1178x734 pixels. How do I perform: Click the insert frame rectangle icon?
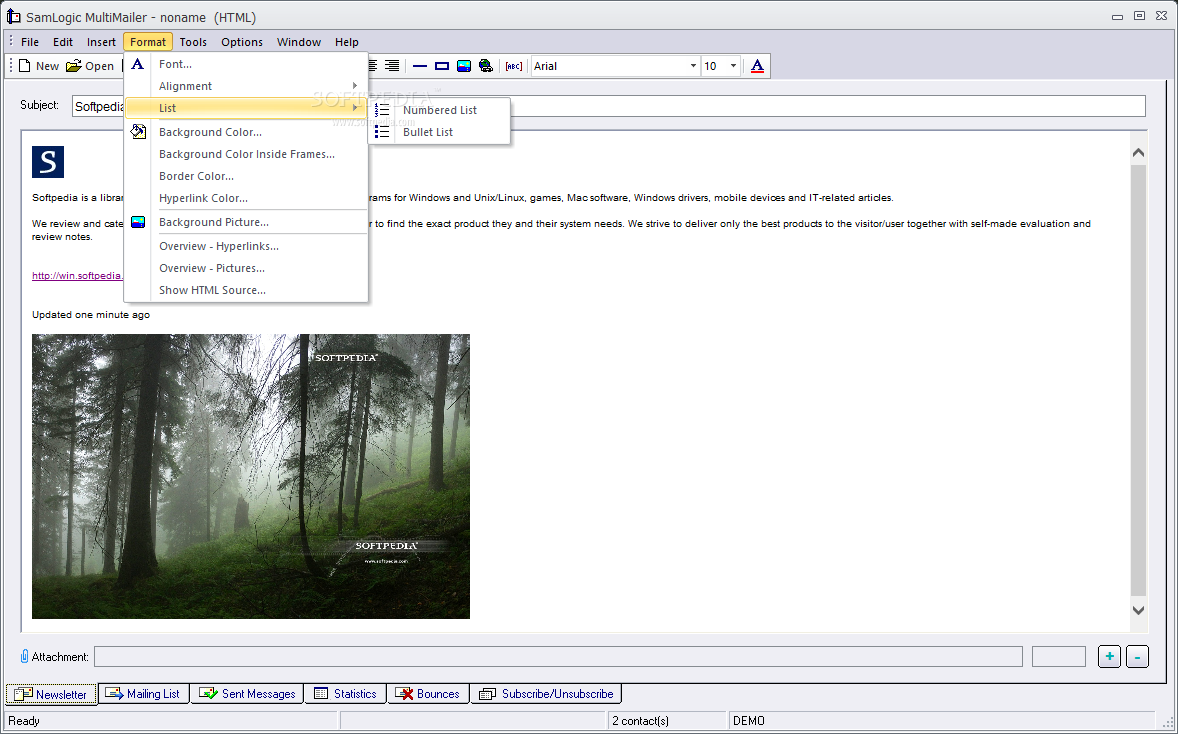[x=442, y=66]
